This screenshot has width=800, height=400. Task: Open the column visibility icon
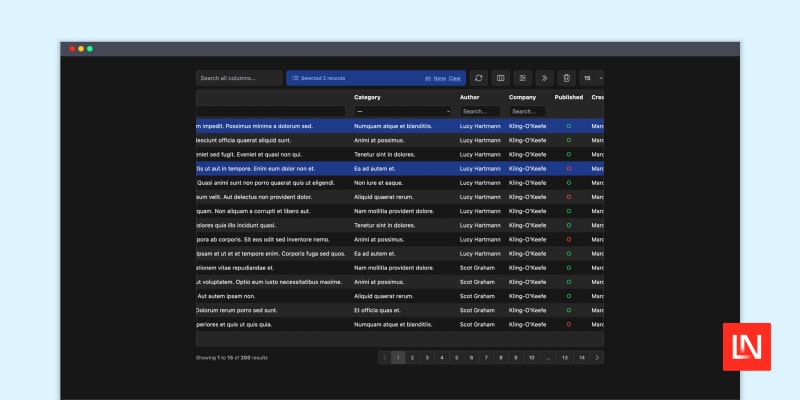(501, 78)
